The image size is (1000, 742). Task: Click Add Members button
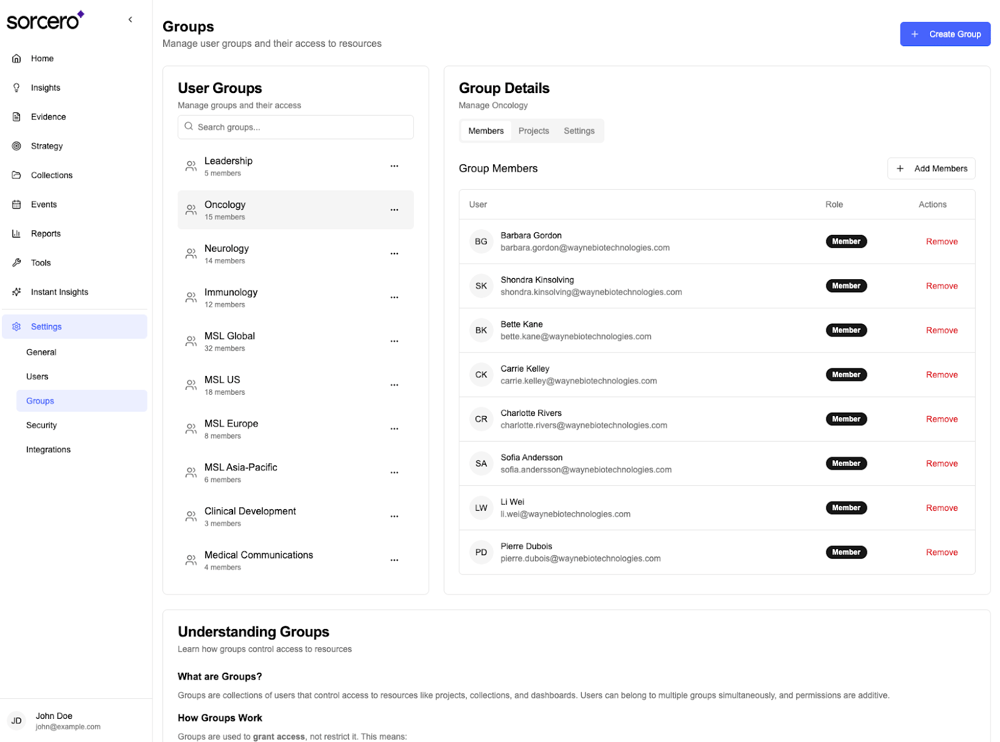(931, 169)
